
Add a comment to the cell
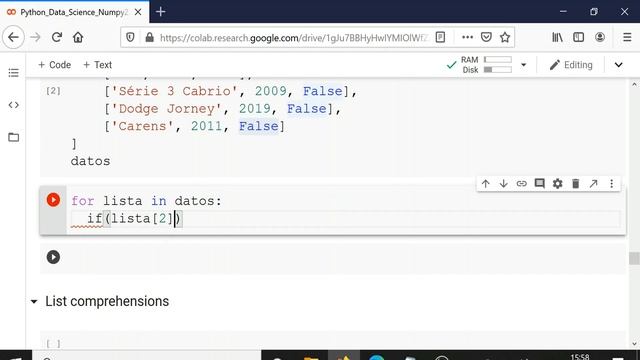click(540, 184)
